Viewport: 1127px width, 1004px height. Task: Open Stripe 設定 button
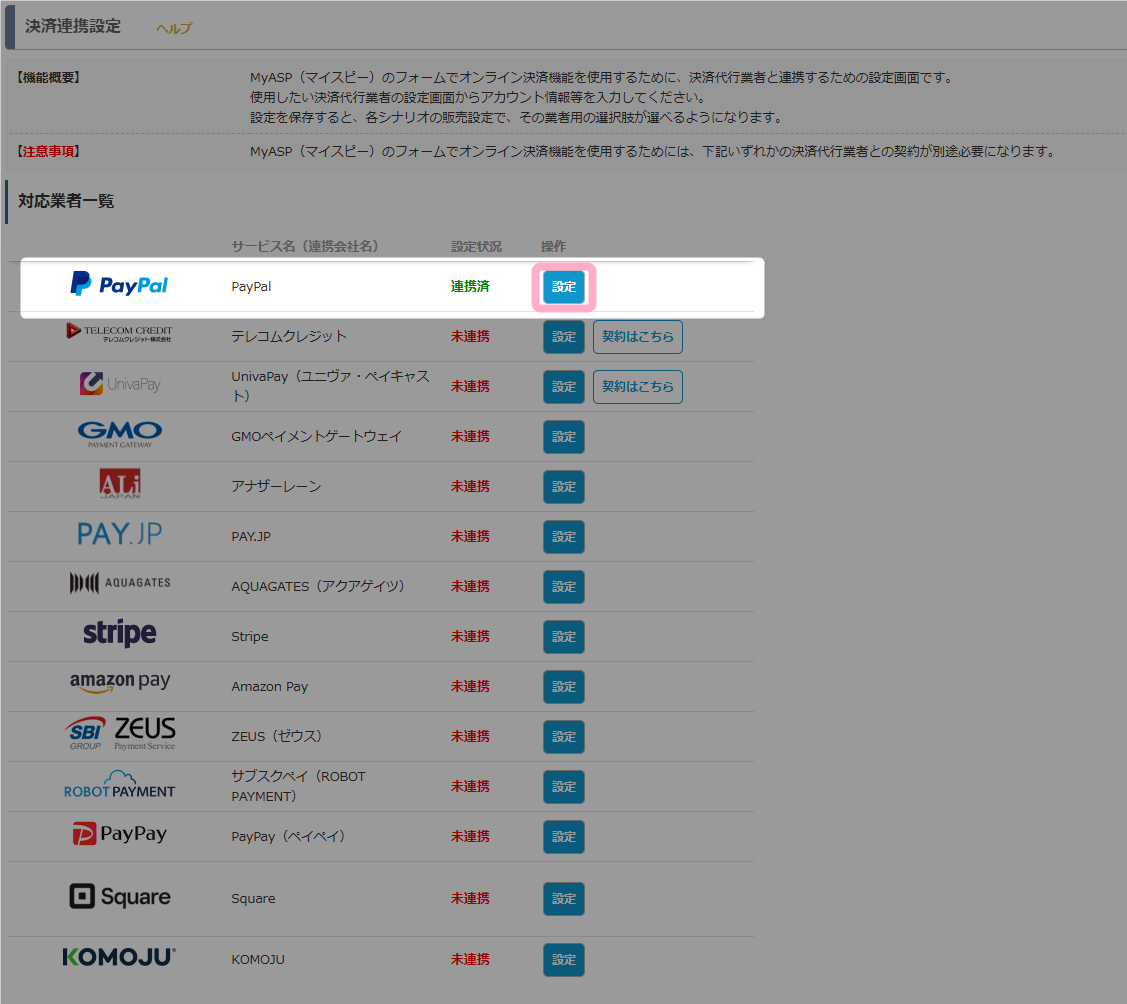tap(564, 637)
